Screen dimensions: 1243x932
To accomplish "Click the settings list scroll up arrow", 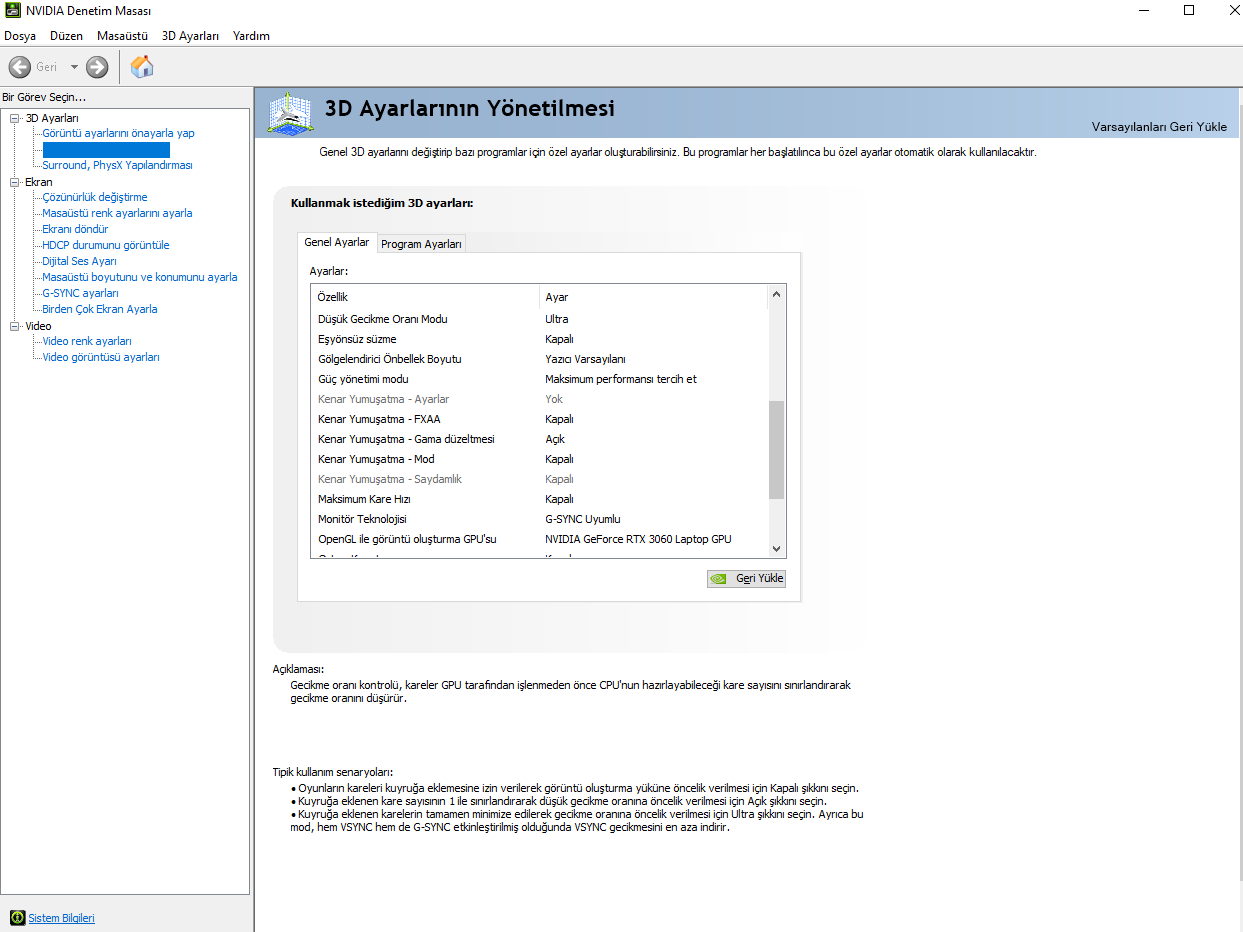I will pos(777,295).
